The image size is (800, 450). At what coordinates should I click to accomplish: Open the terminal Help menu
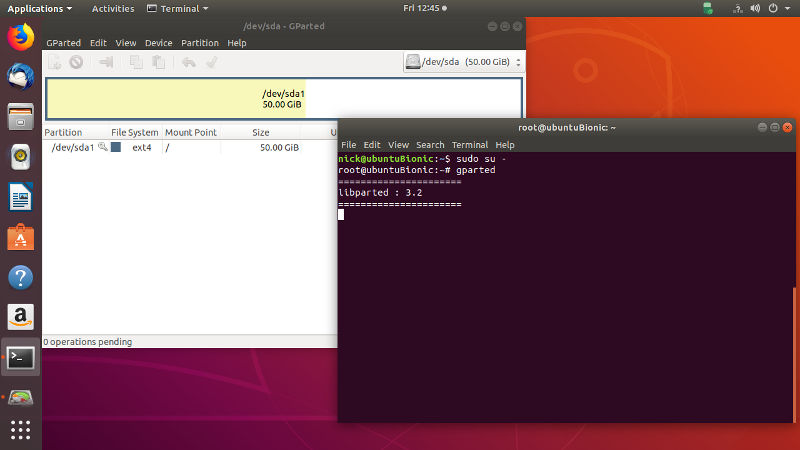click(x=505, y=145)
